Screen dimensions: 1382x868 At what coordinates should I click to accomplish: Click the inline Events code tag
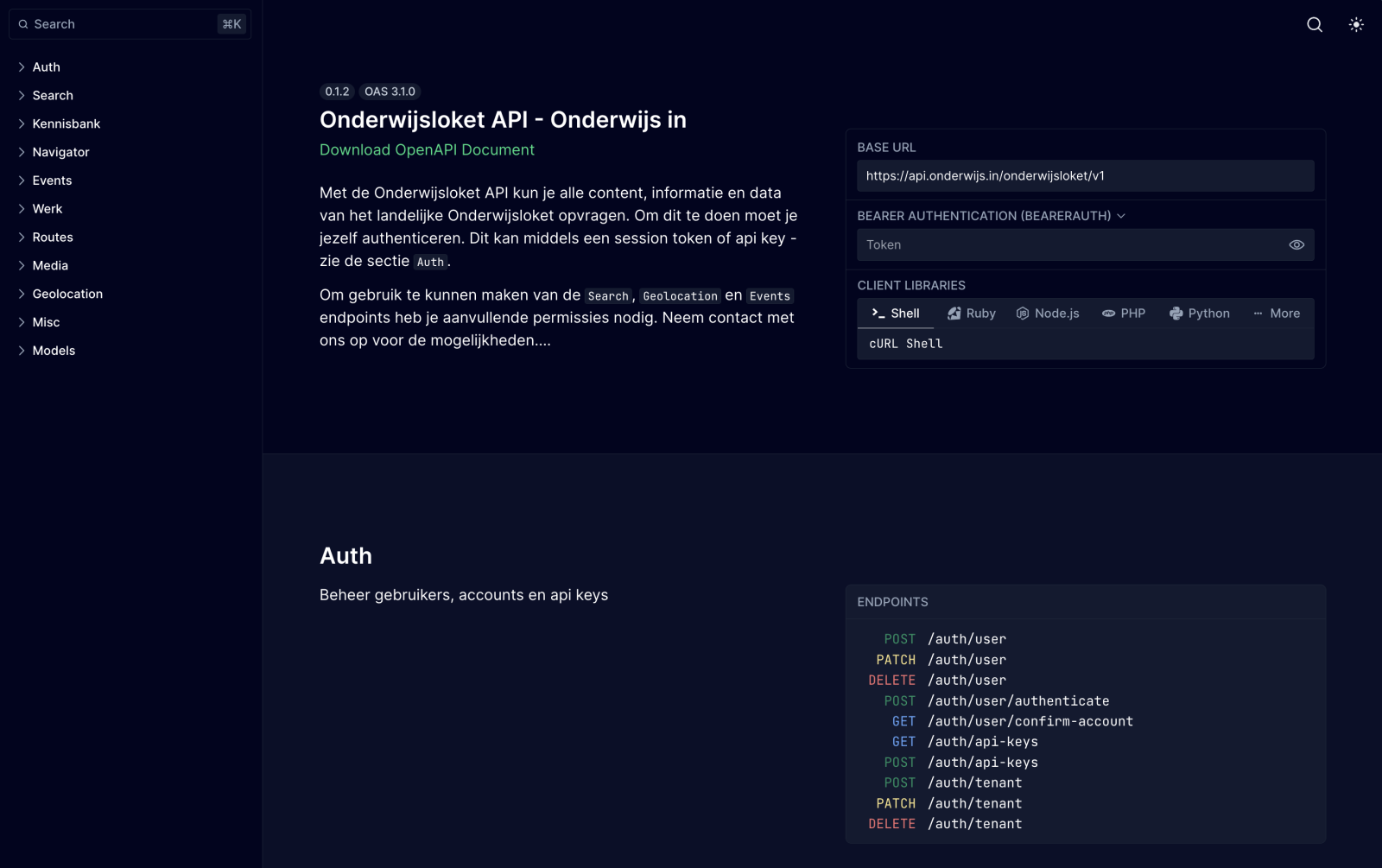point(770,296)
